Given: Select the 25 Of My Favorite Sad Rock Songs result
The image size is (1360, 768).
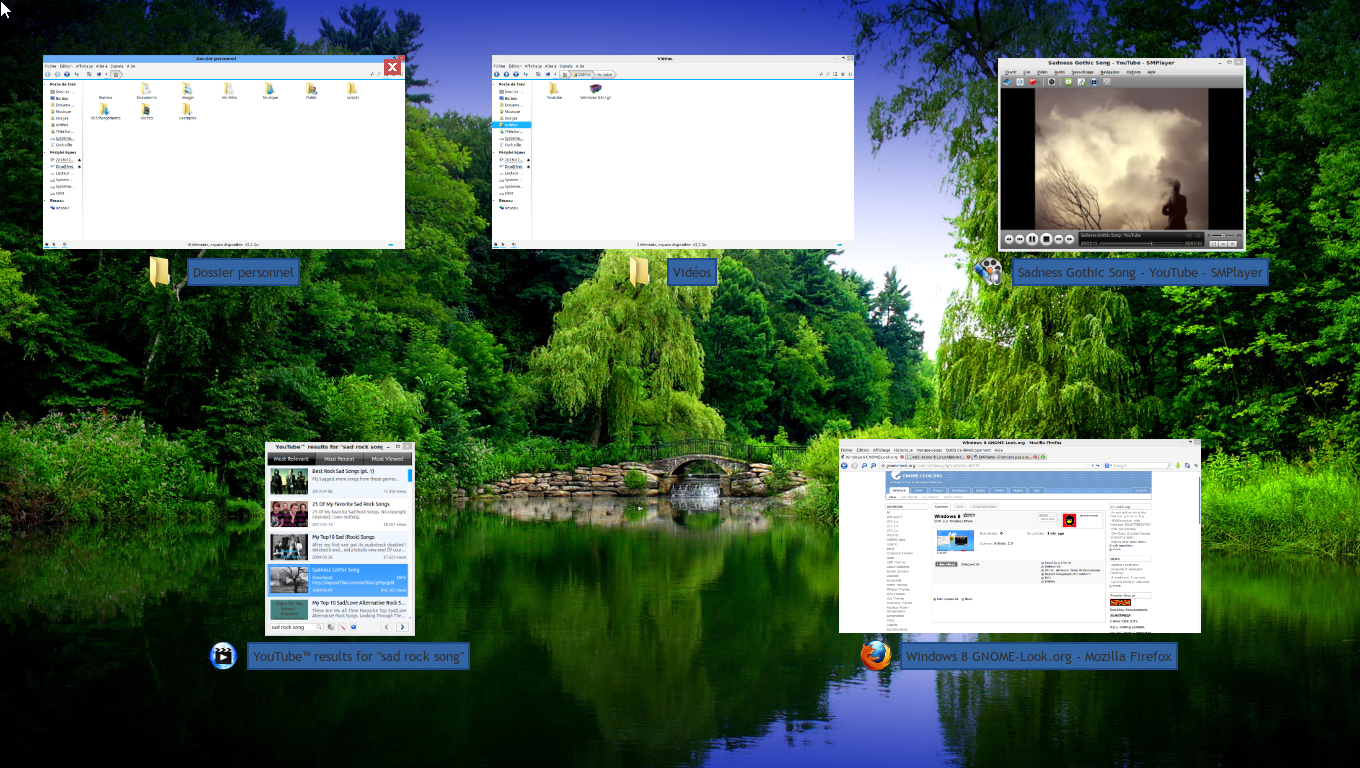Looking at the screenshot, I should (x=338, y=514).
